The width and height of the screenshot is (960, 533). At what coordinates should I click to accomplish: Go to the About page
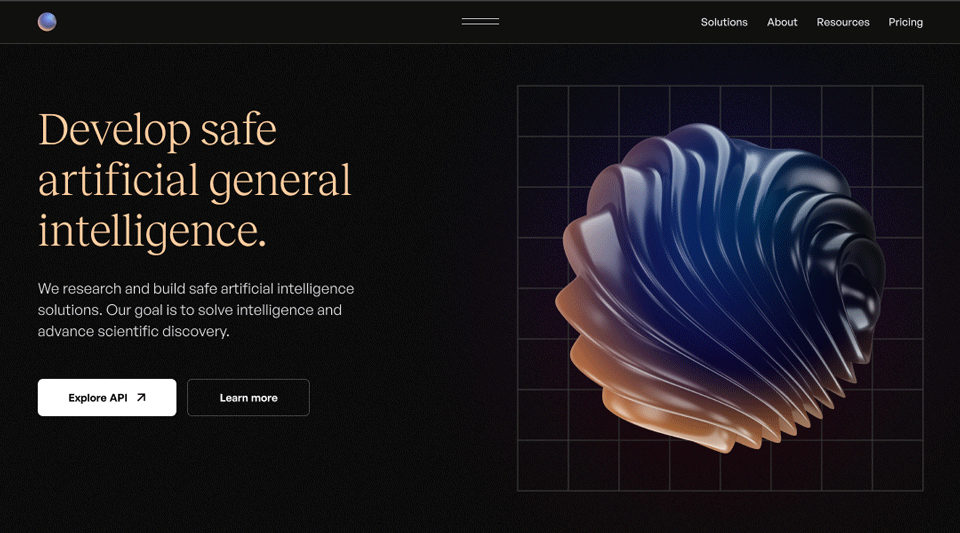pos(782,22)
